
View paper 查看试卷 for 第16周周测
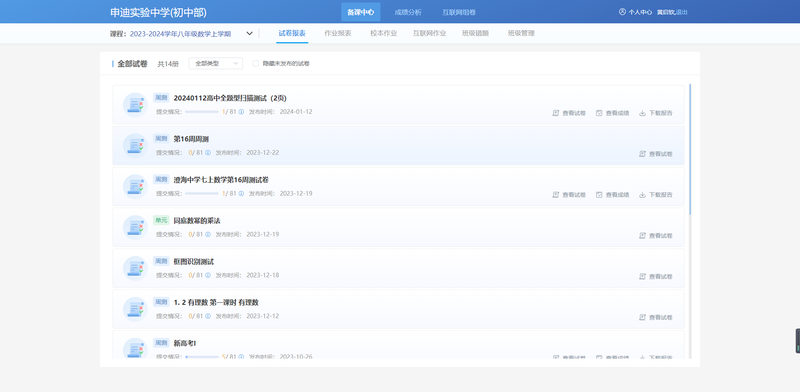[x=656, y=154]
